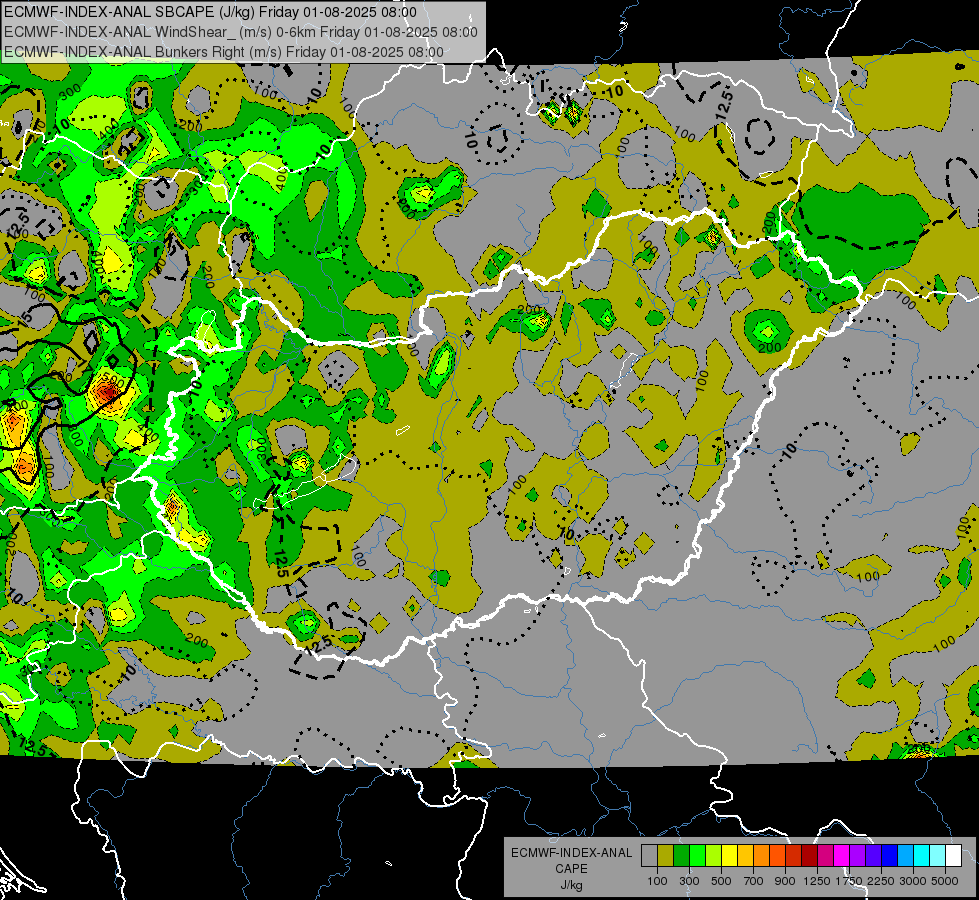Pick the pale cyan legend swatch before 5000

click(937, 856)
